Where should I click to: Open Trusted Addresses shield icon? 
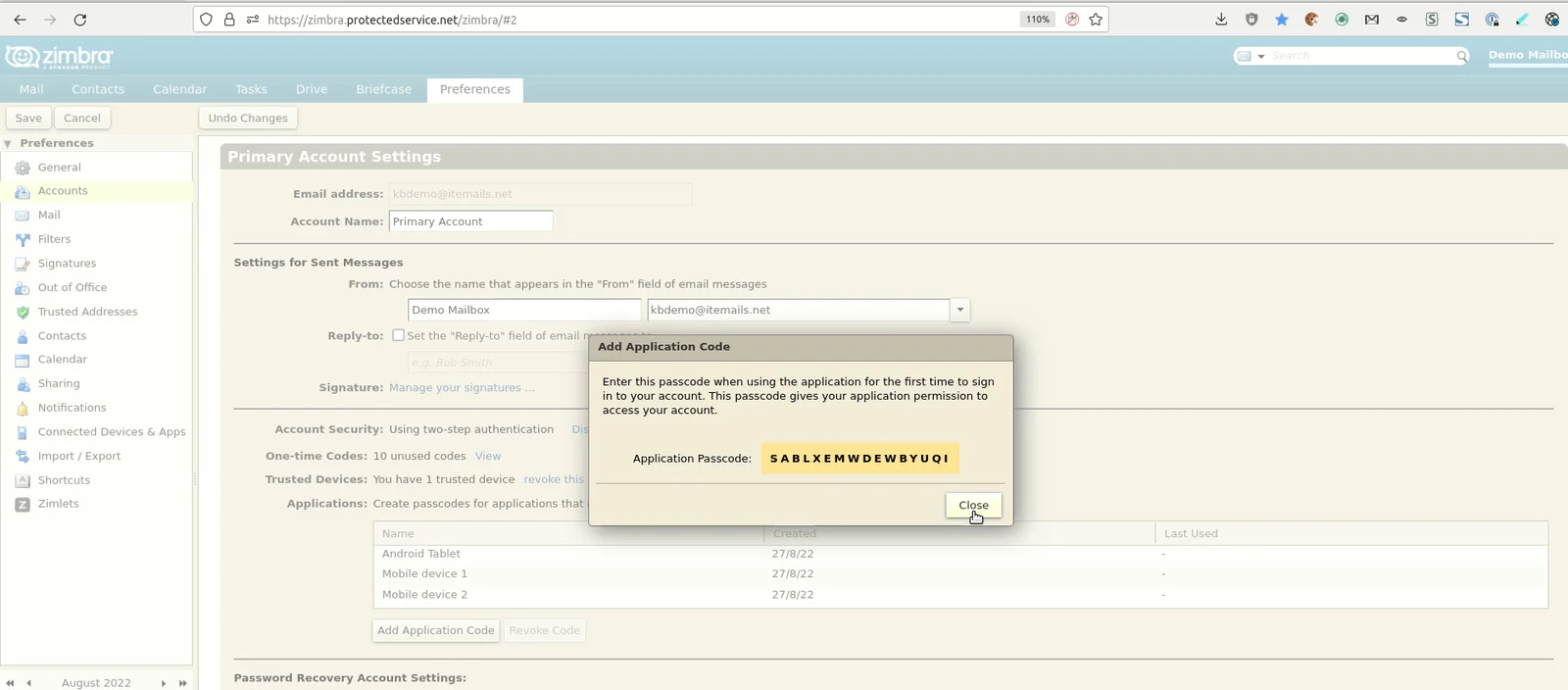[x=23, y=312]
